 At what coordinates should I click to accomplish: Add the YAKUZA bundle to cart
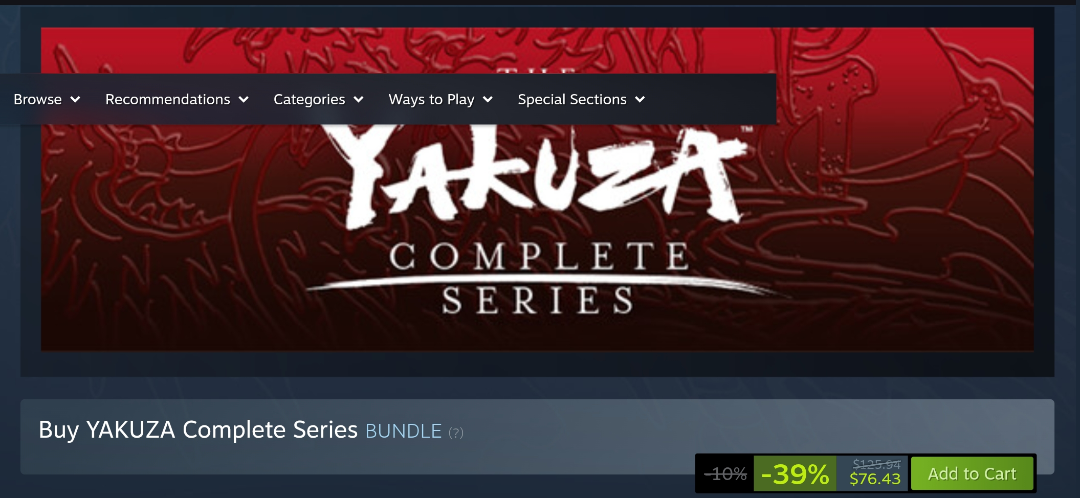click(x=972, y=474)
